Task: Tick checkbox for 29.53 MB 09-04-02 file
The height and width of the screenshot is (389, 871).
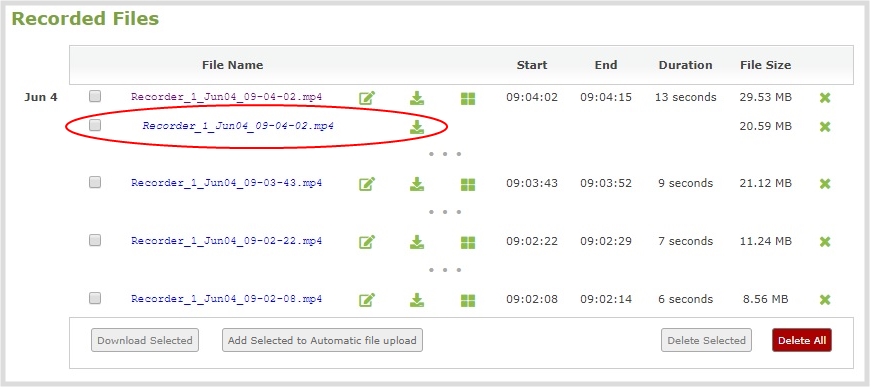Action: pyautogui.click(x=95, y=96)
